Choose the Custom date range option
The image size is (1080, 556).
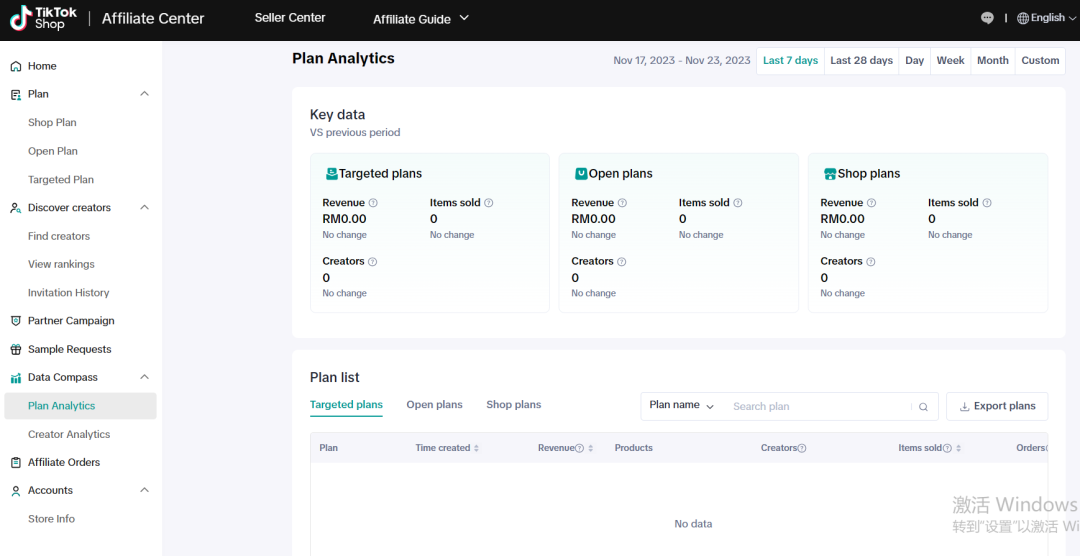point(1040,61)
